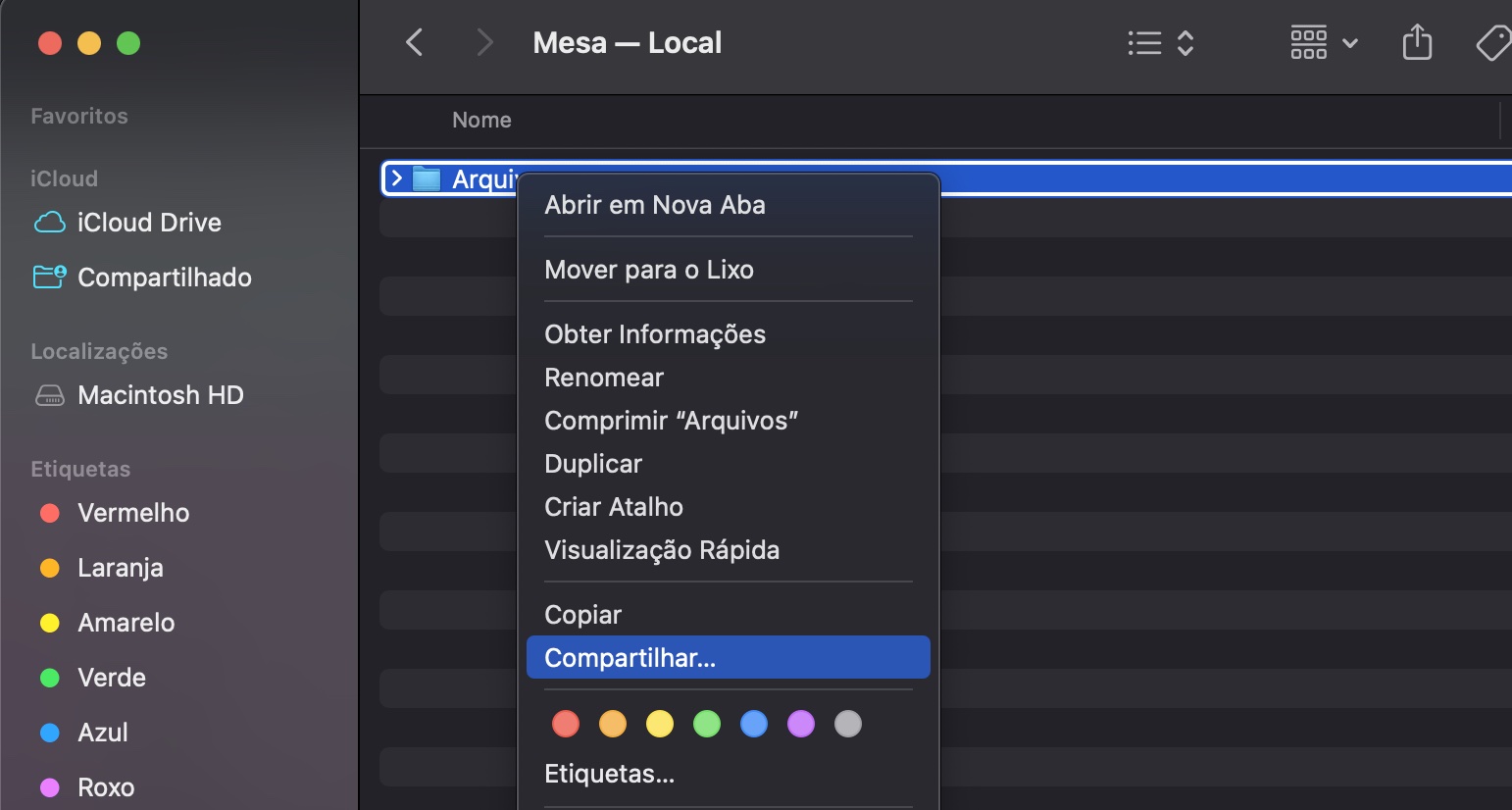This screenshot has height=810, width=1512.
Task: Choose Compartilhar from the context menu
Action: click(x=630, y=657)
